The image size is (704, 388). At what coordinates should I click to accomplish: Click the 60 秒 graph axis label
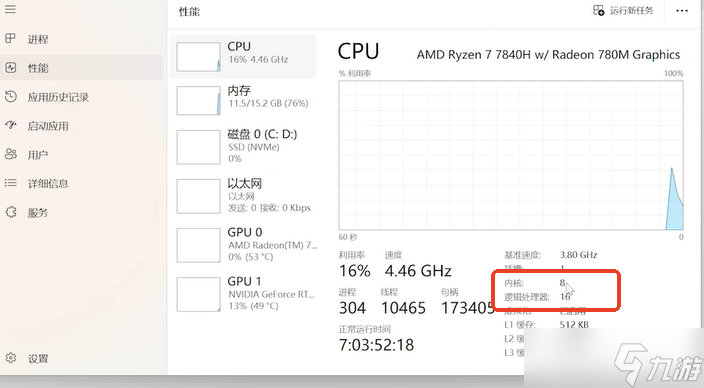click(x=348, y=237)
